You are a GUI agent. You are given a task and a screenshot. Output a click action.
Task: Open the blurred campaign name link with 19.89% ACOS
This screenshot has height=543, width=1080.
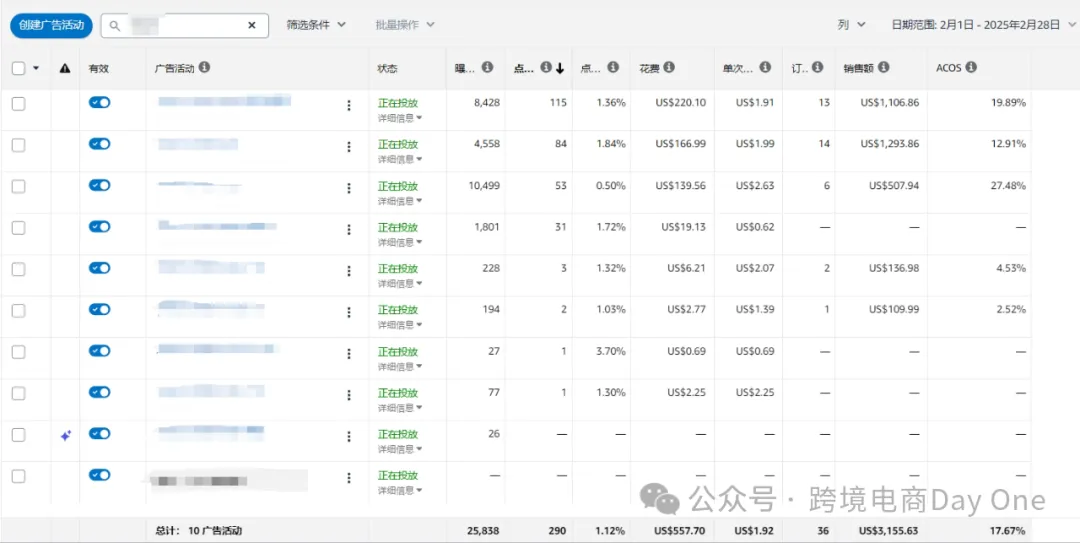225,102
